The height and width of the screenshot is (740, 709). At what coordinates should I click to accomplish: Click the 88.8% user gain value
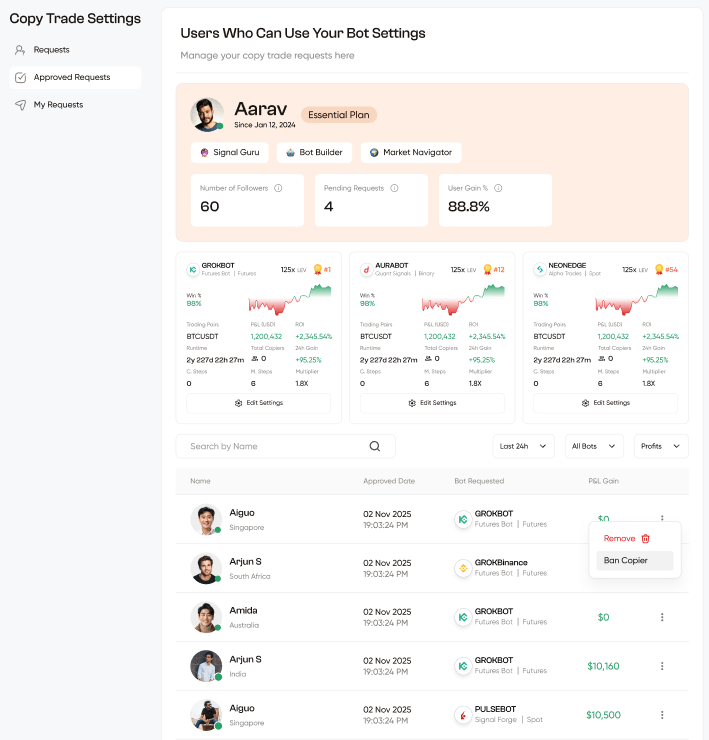click(x=469, y=207)
